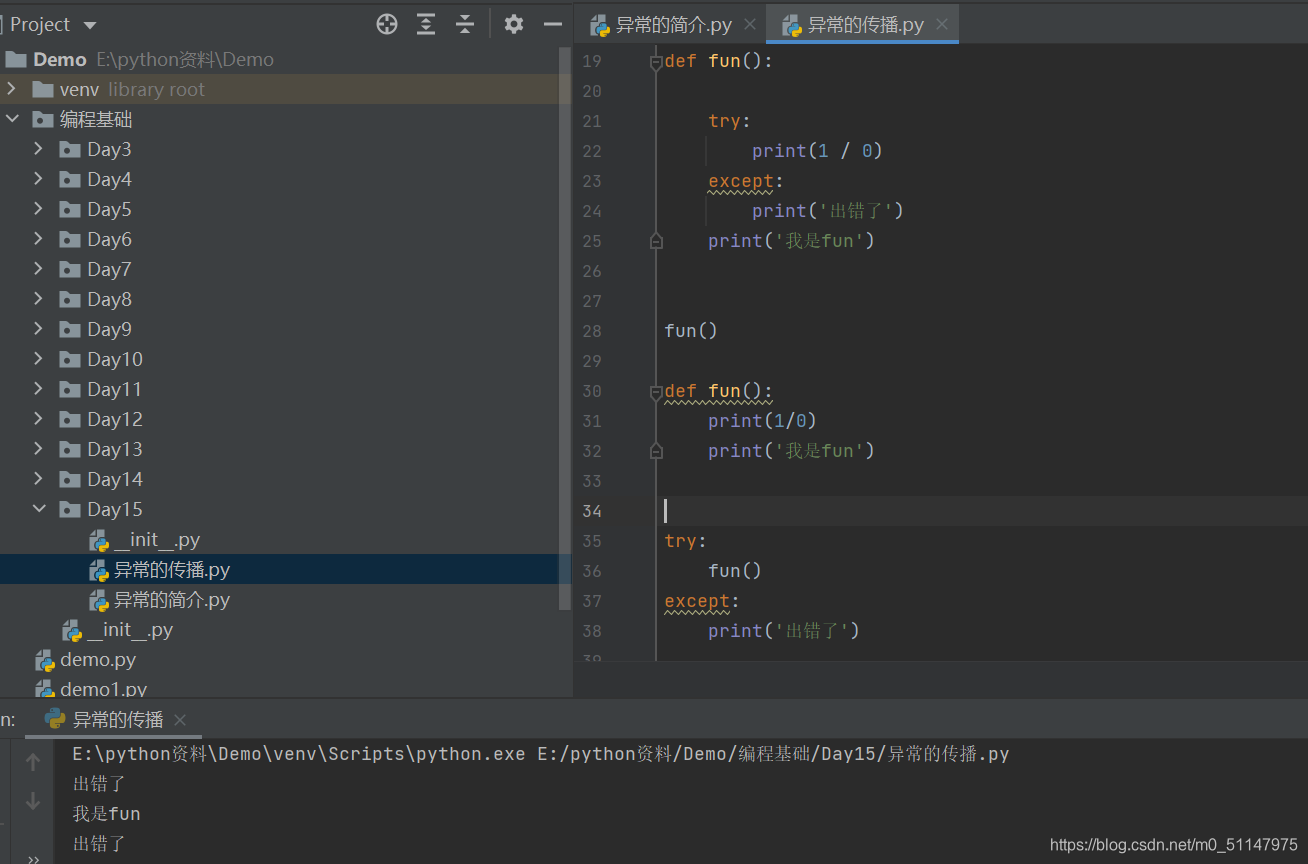The height and width of the screenshot is (864, 1308).
Task: Expand the venv library root folder
Action: 12,89
